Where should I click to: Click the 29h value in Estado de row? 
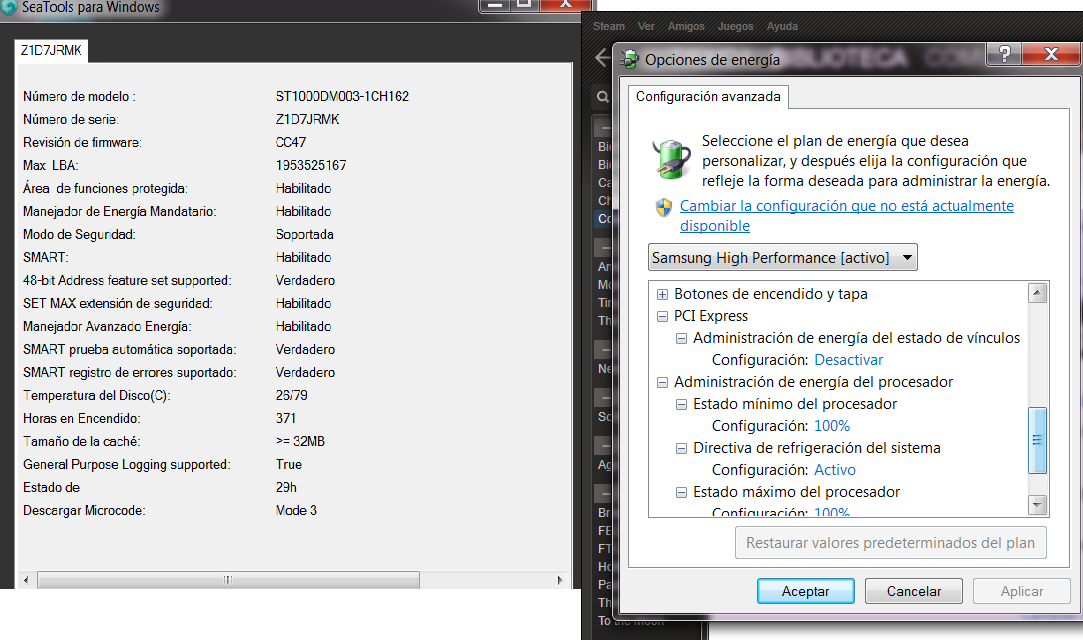point(286,487)
